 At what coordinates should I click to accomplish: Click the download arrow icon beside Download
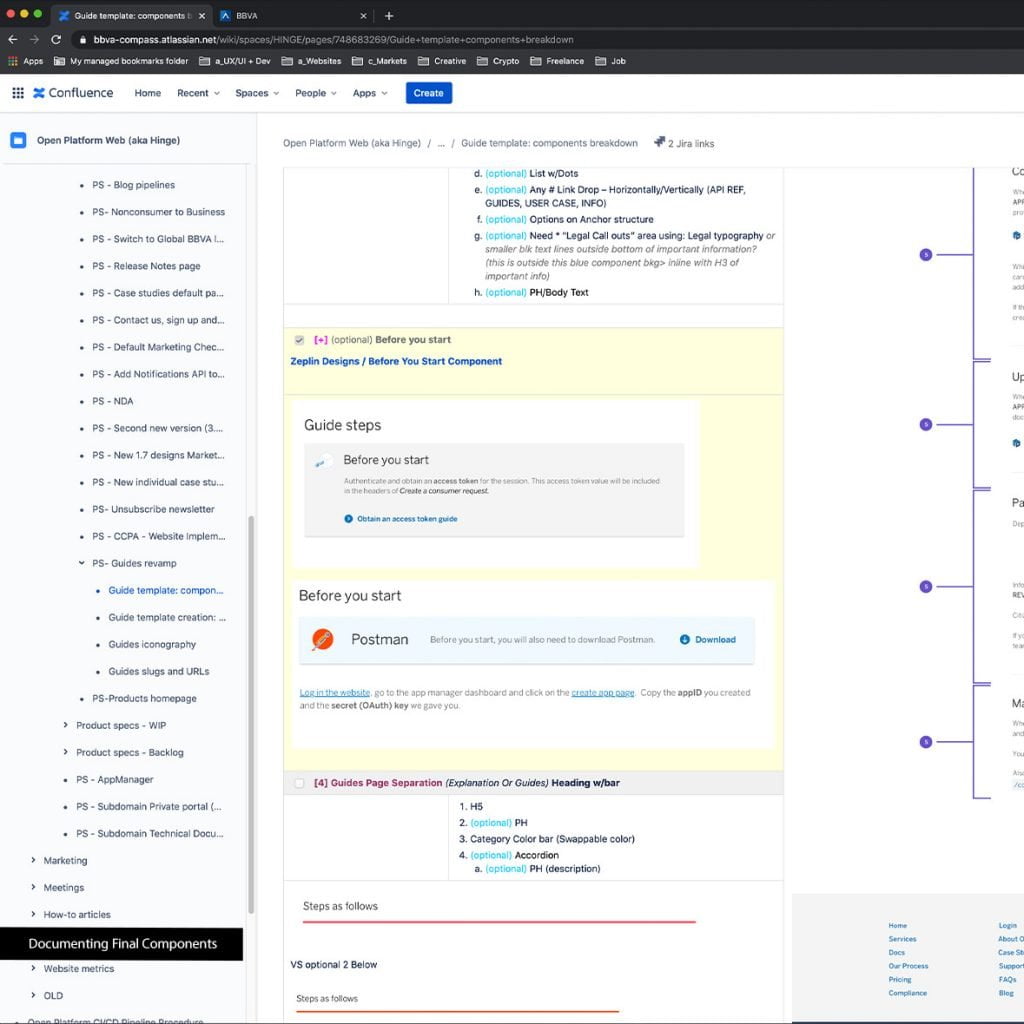point(684,639)
